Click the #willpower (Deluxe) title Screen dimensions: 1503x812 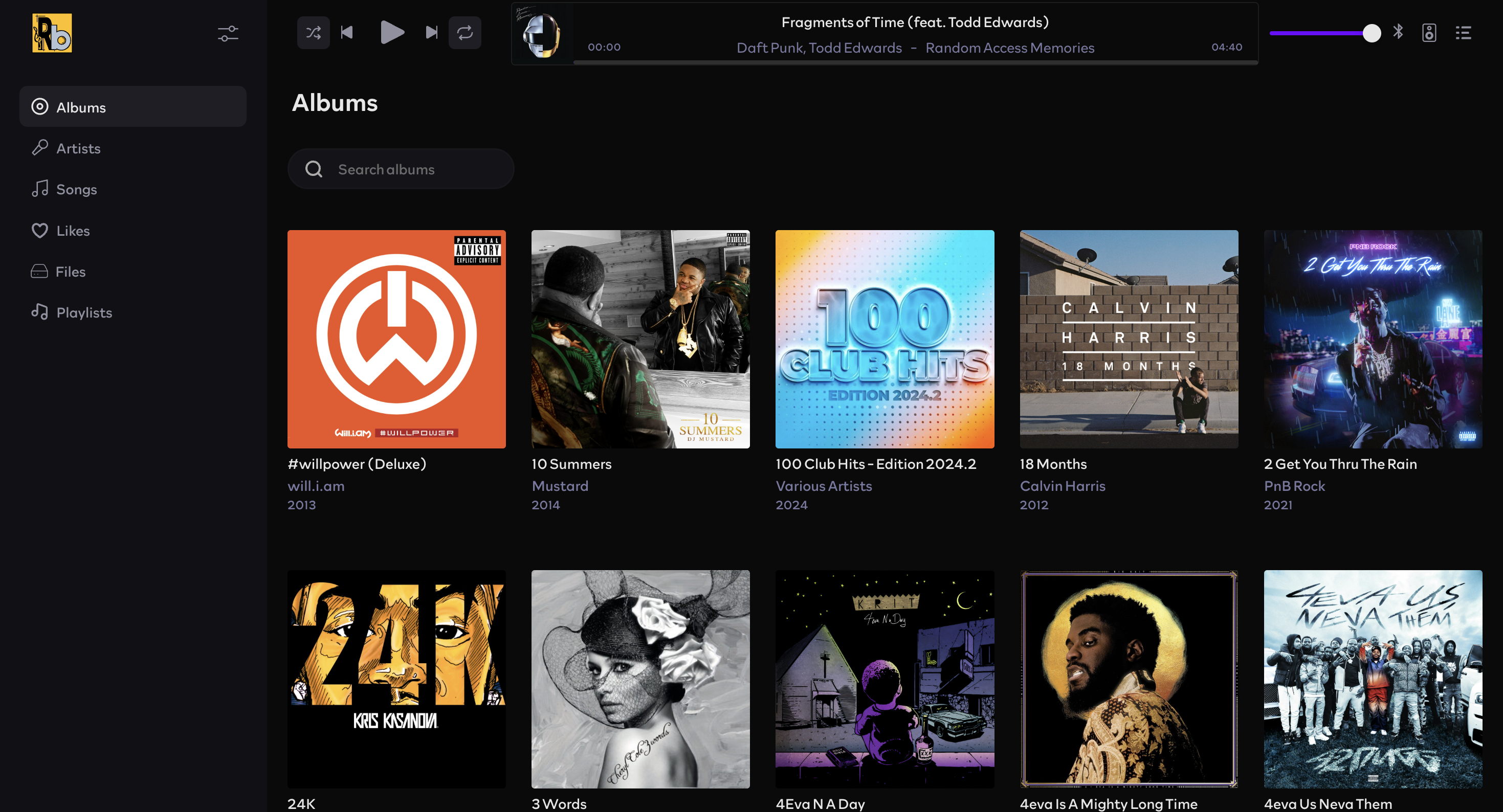357,464
